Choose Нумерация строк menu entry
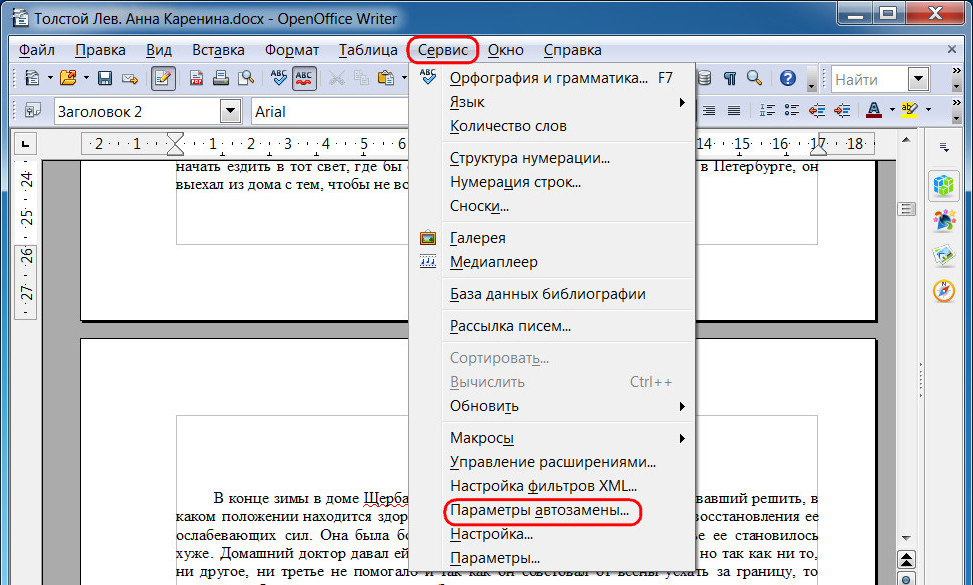The height and width of the screenshot is (585, 973). tap(552, 182)
